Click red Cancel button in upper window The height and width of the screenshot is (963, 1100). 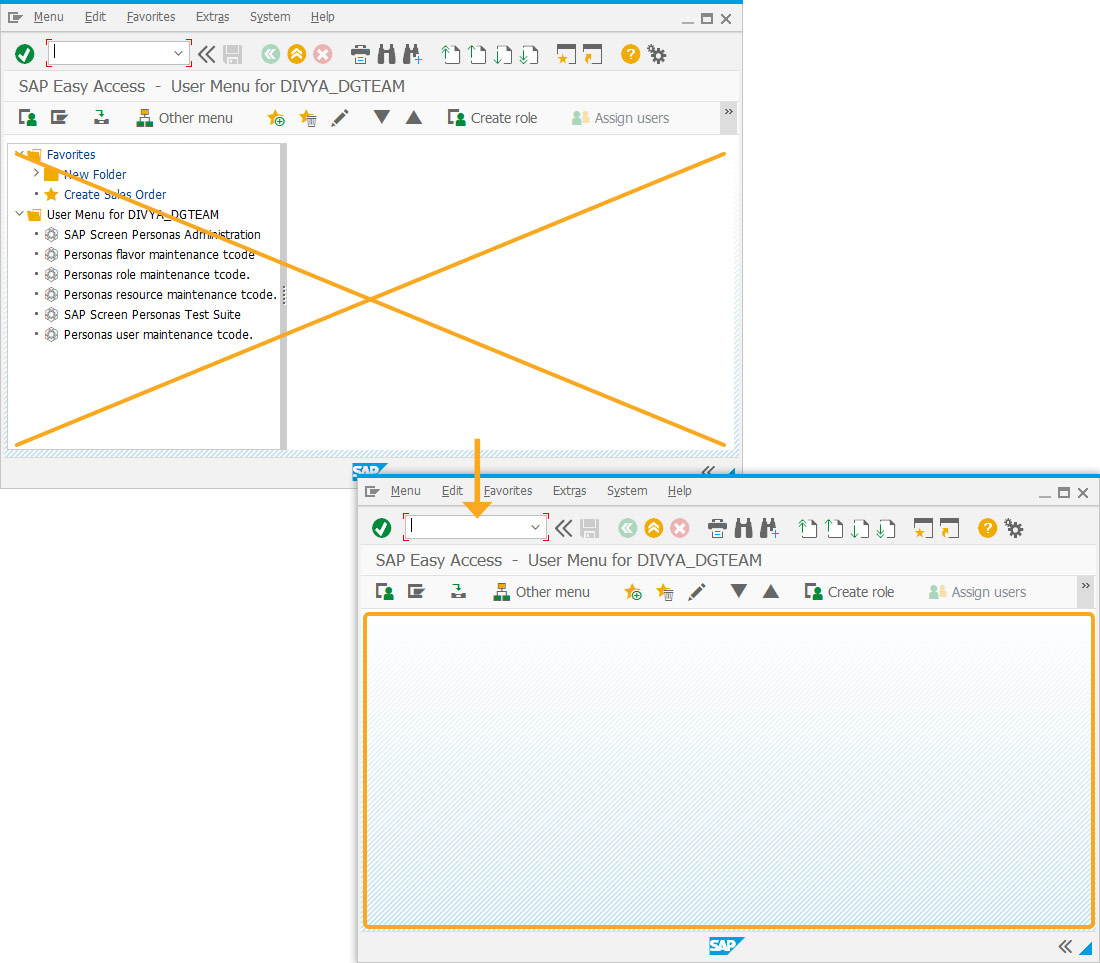pos(323,54)
